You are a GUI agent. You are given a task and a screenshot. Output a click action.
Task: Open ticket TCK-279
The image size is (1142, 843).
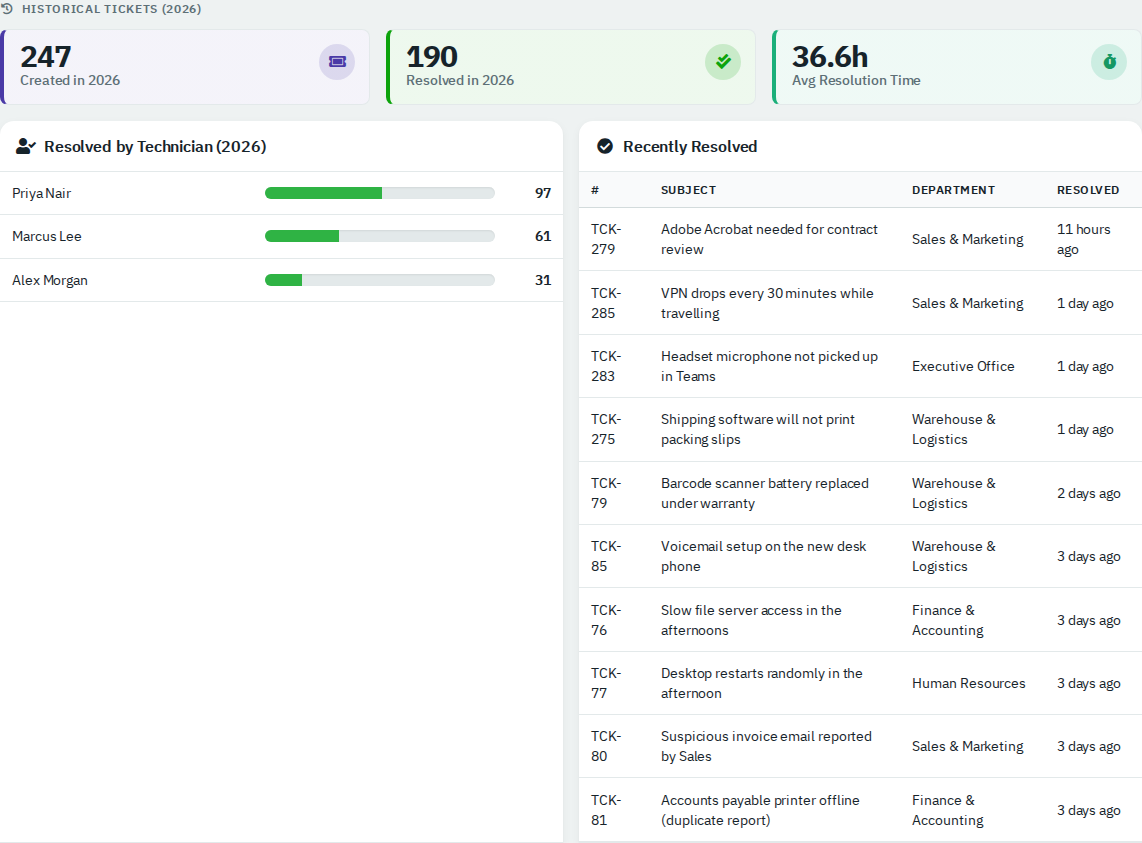click(606, 239)
